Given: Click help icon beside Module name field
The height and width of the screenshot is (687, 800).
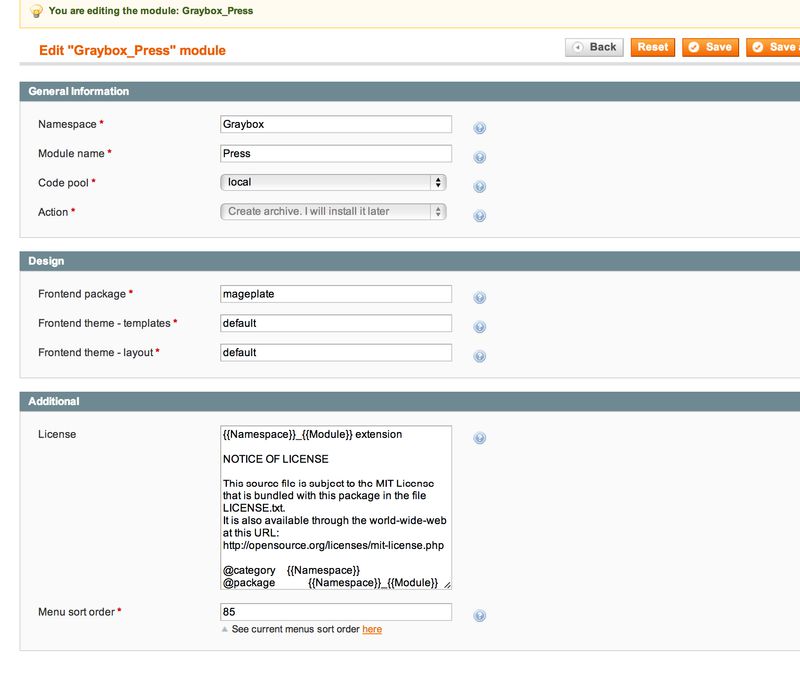Looking at the screenshot, I should [480, 157].
